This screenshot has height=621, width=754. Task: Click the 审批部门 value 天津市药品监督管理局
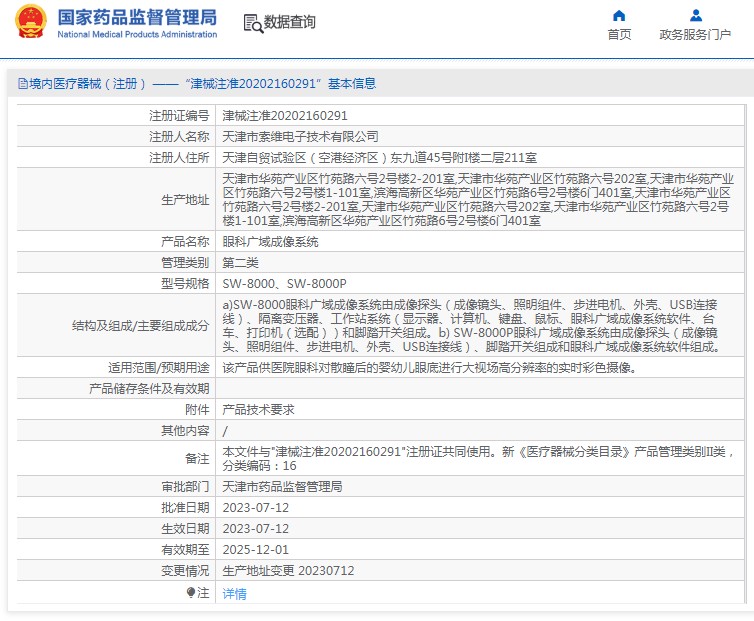point(282,486)
